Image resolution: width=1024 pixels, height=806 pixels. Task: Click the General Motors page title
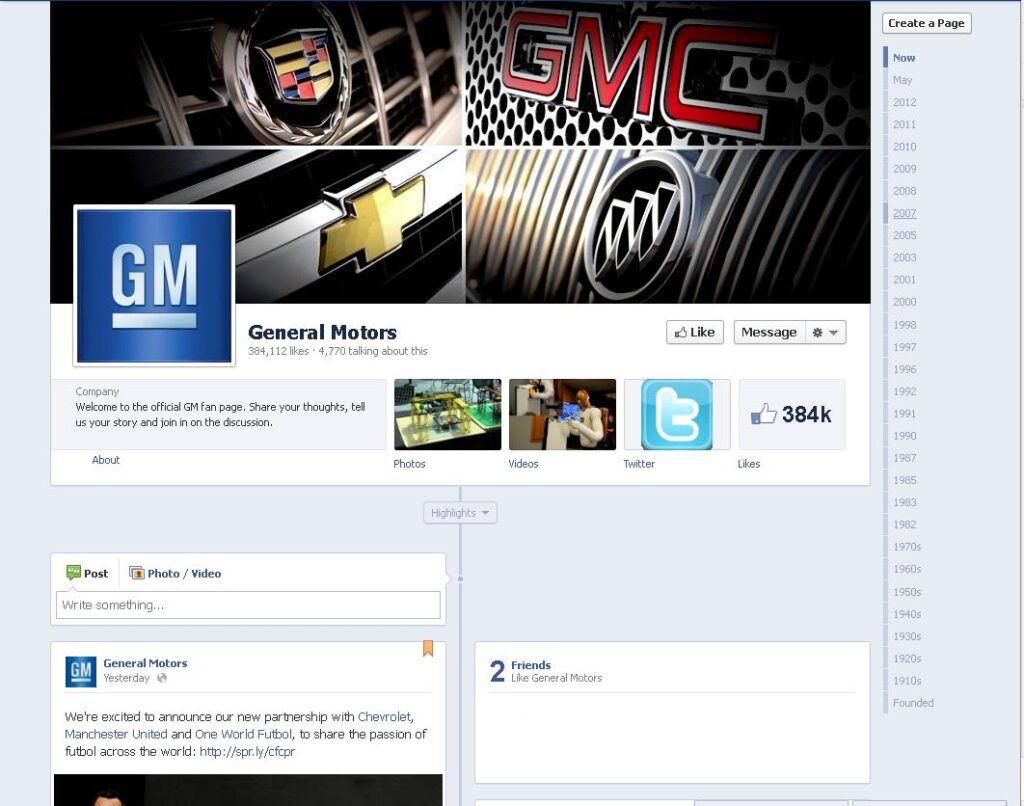pyautogui.click(x=322, y=332)
